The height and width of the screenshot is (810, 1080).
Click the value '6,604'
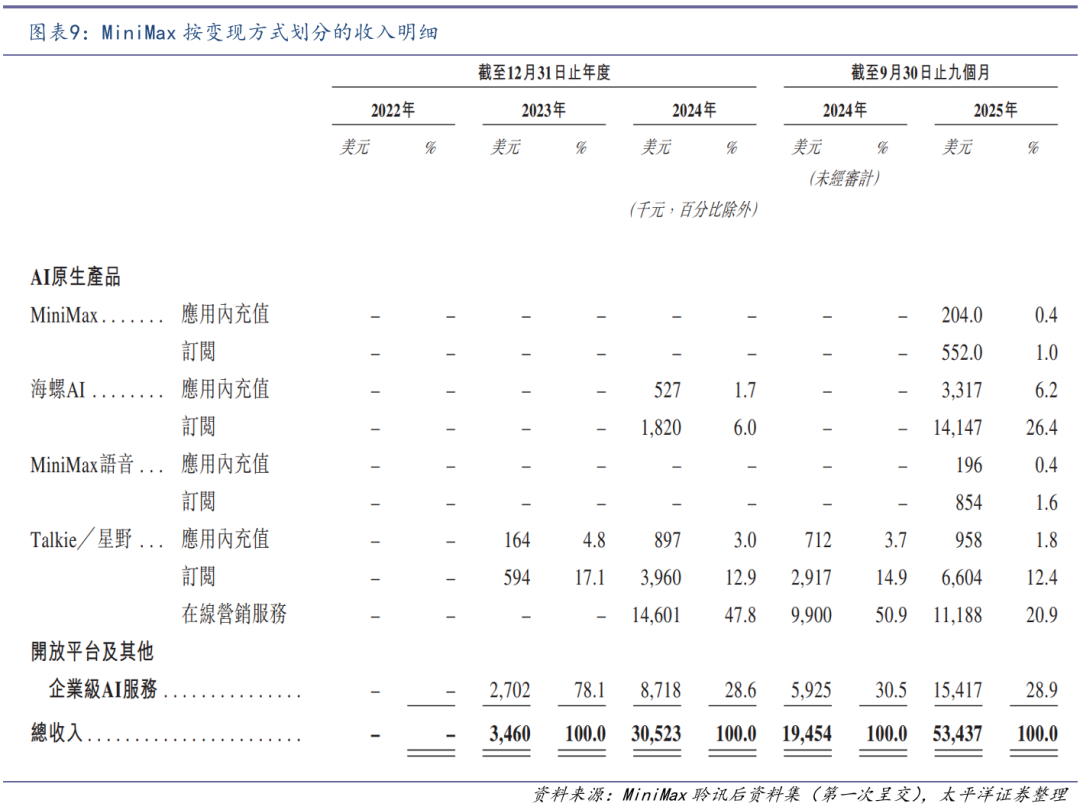tap(962, 577)
